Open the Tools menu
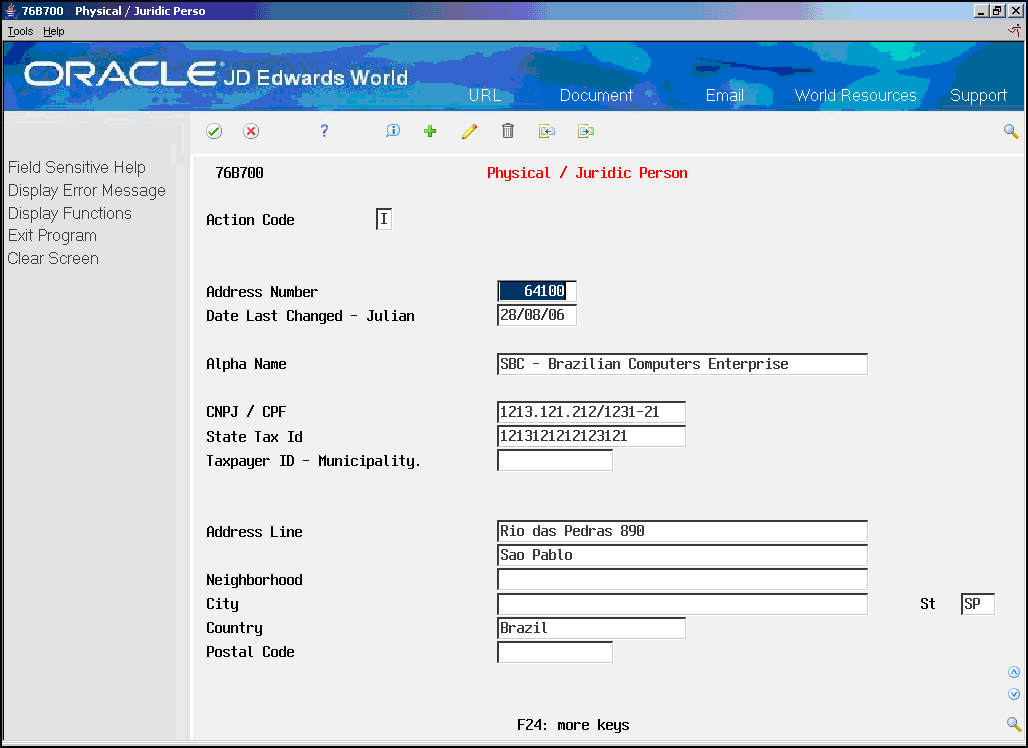 click(20, 31)
